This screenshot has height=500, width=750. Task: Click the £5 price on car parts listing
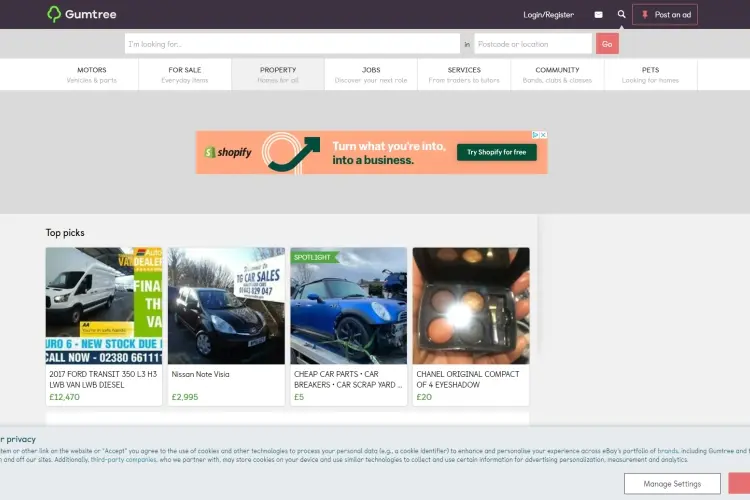pos(298,397)
